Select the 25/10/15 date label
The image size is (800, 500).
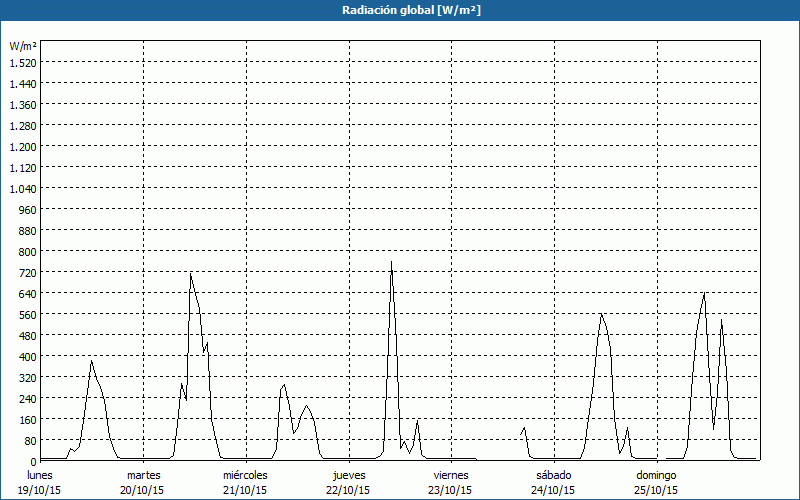pos(656,490)
